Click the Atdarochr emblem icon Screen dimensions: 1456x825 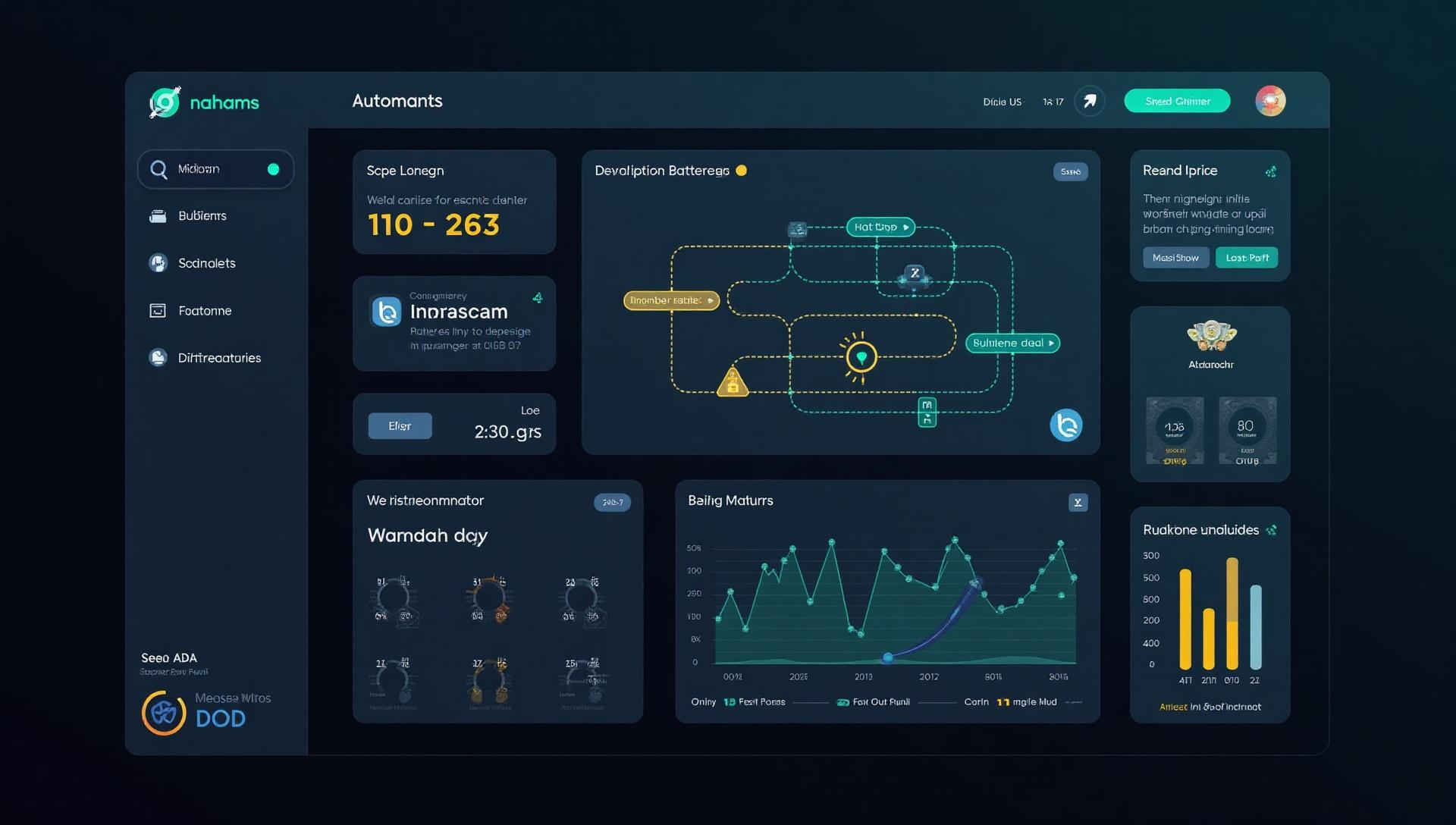coord(1211,335)
